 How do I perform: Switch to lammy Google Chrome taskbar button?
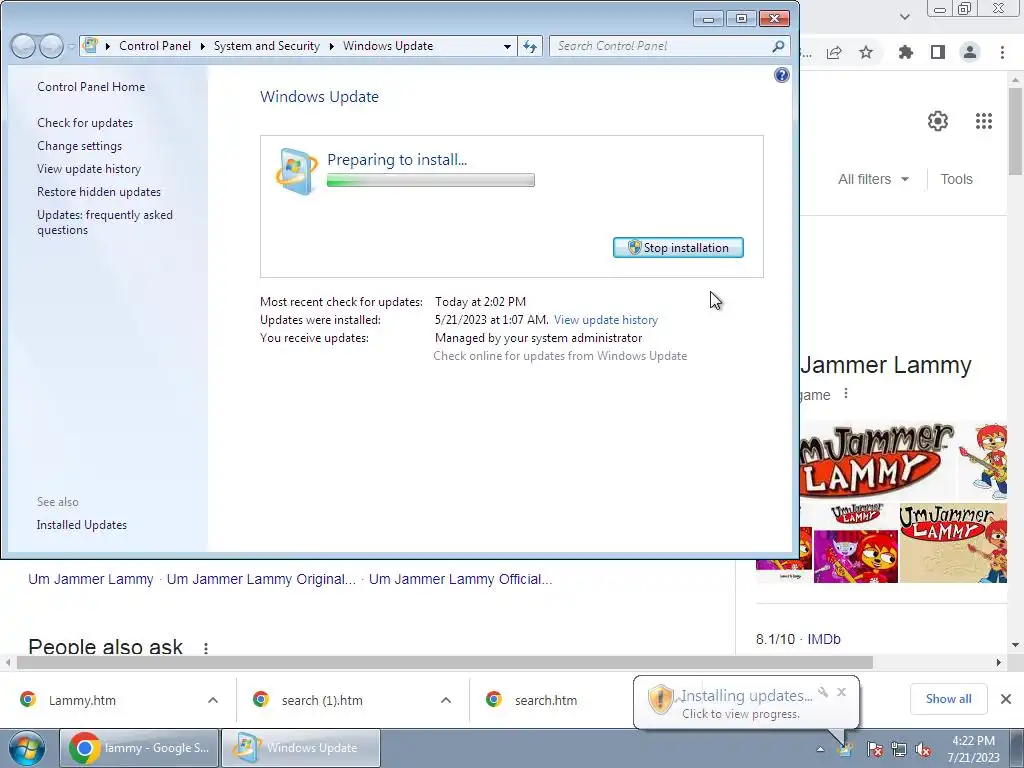tap(140, 748)
